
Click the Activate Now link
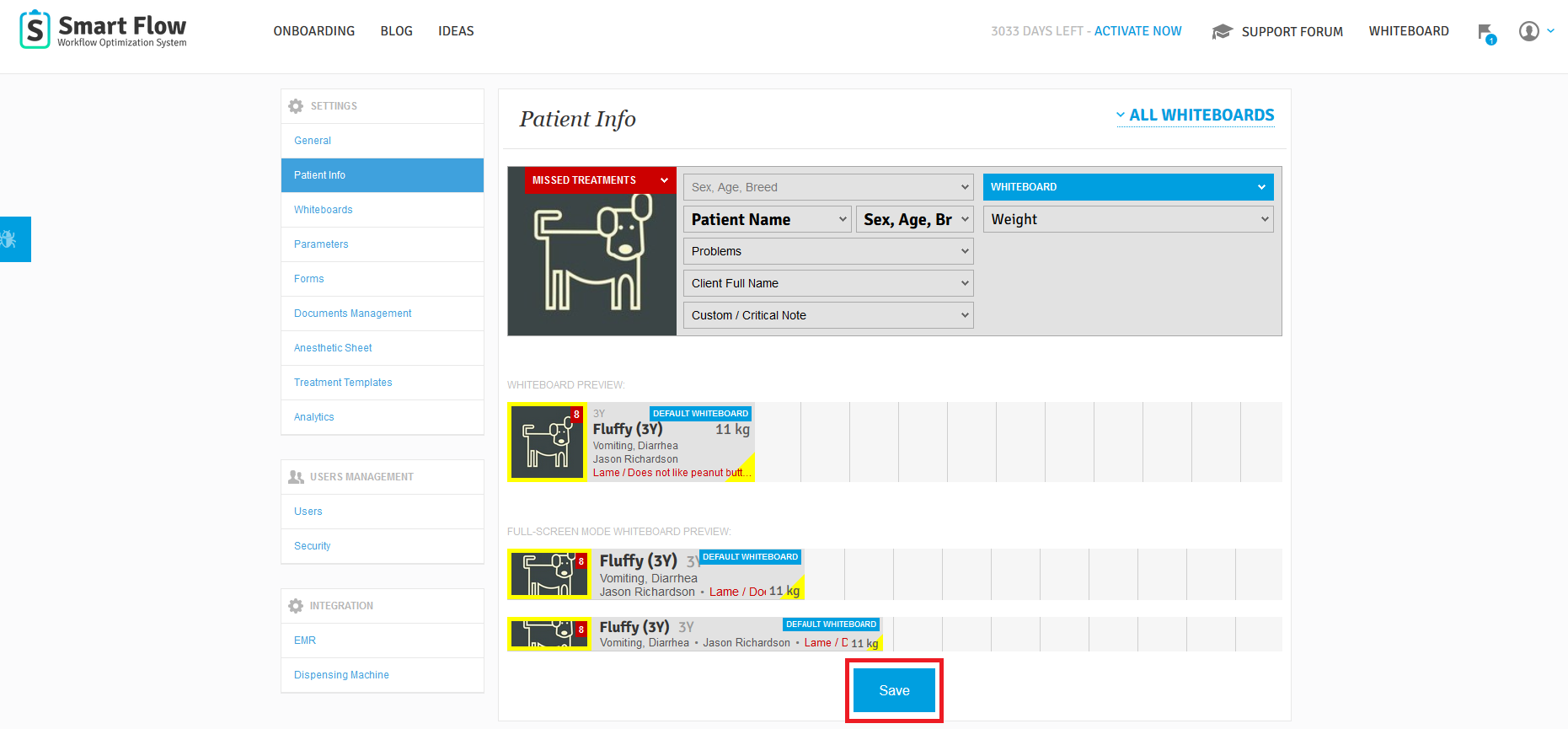click(1137, 31)
